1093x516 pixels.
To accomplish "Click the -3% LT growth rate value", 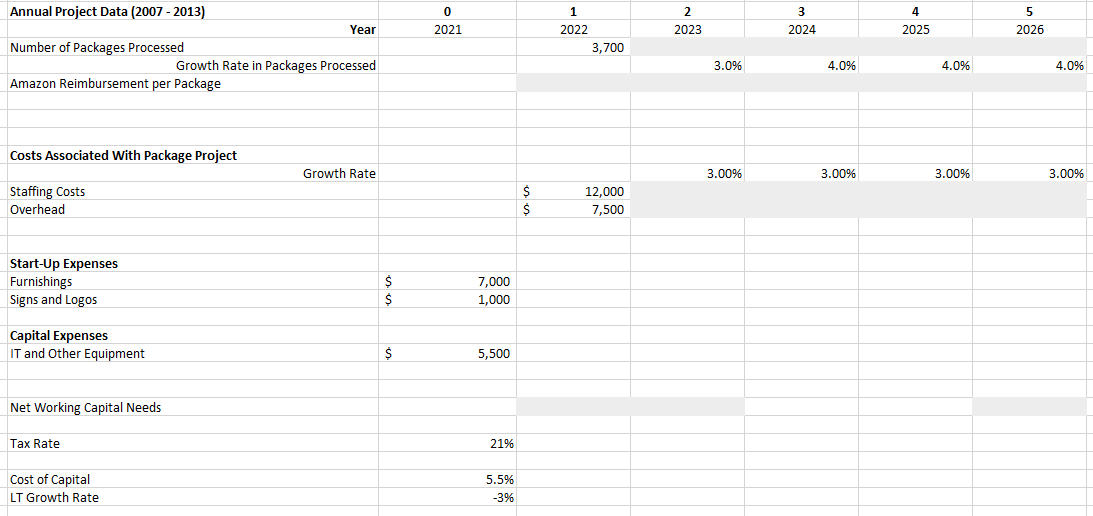I will coord(505,498).
